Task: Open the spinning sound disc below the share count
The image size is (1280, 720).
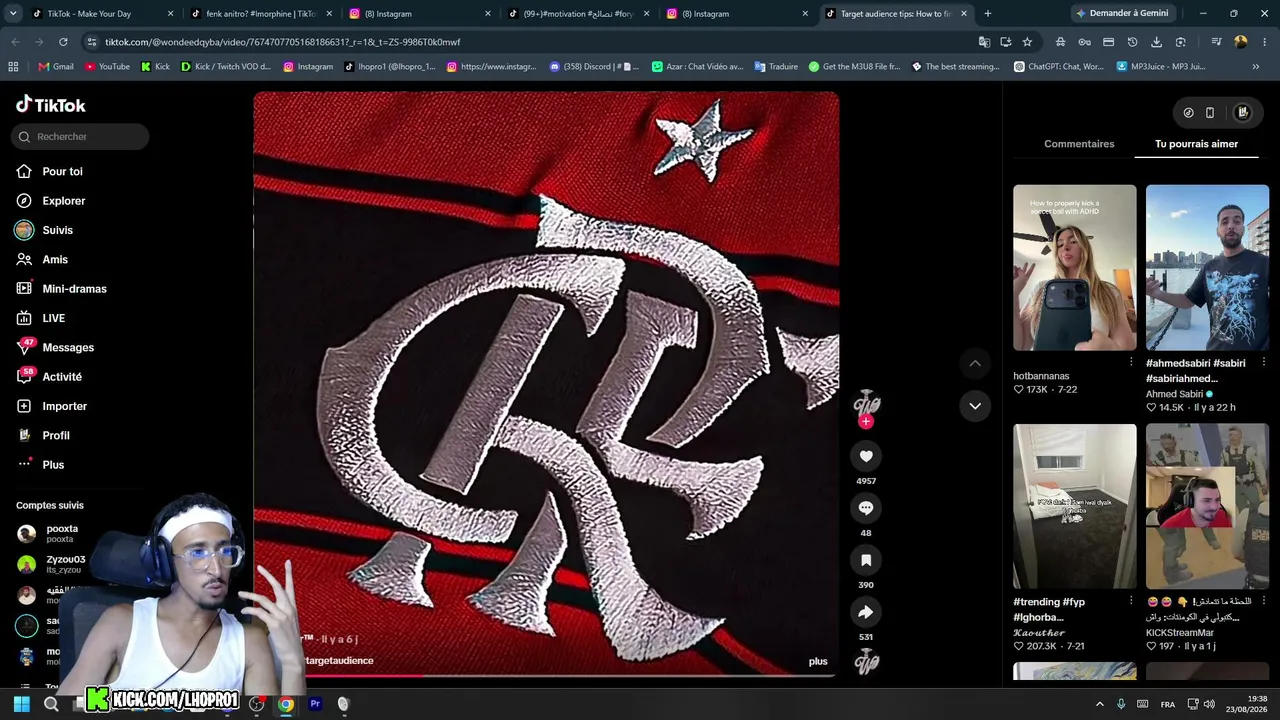Action: [867, 661]
